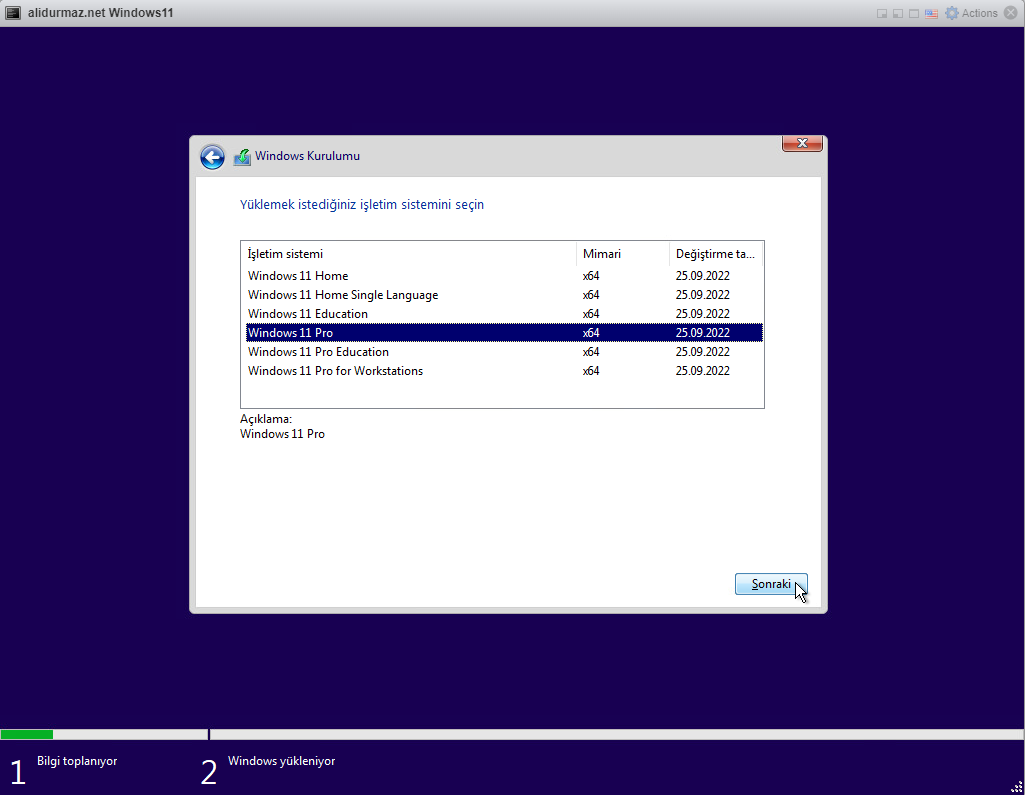Image resolution: width=1025 pixels, height=795 pixels.
Task: Select Windows 11 Home edition
Action: click(x=297, y=275)
